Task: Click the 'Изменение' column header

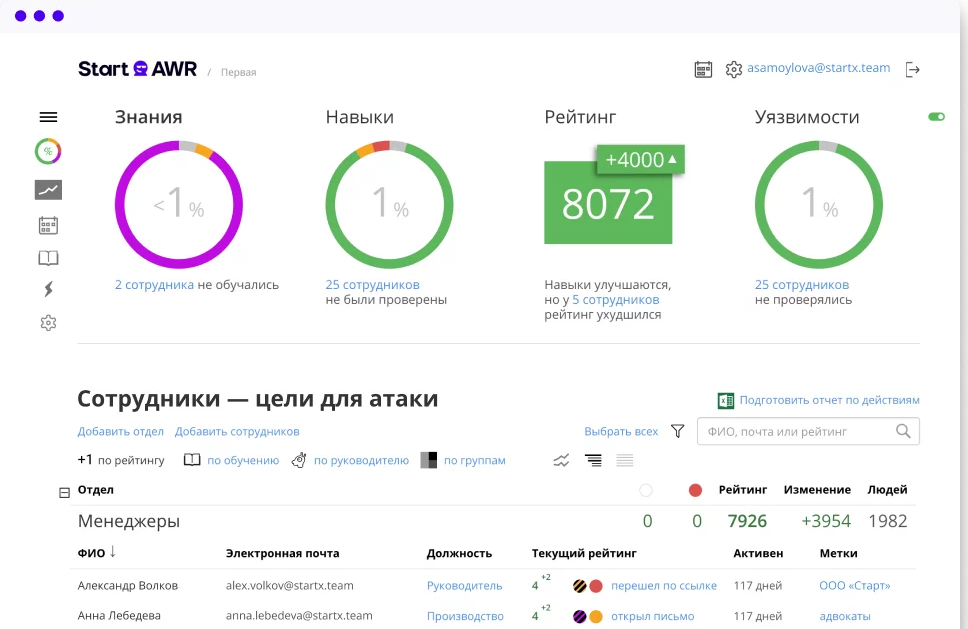Action: point(817,489)
